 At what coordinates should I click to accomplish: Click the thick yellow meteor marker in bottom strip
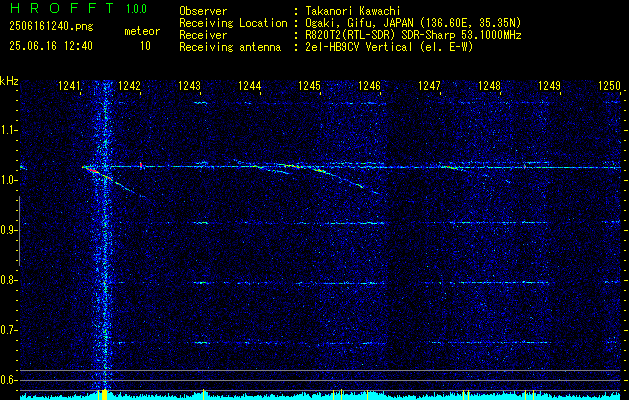105,394
